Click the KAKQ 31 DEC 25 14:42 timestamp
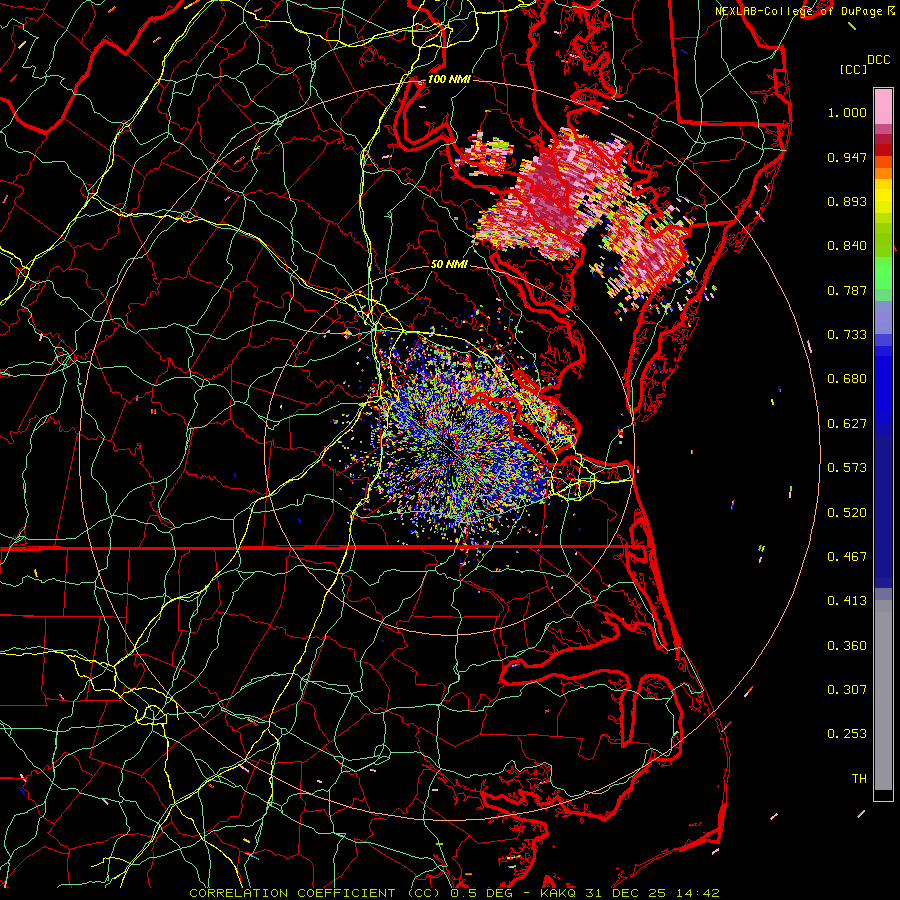Viewport: 900px width, 900px height. coord(630,893)
